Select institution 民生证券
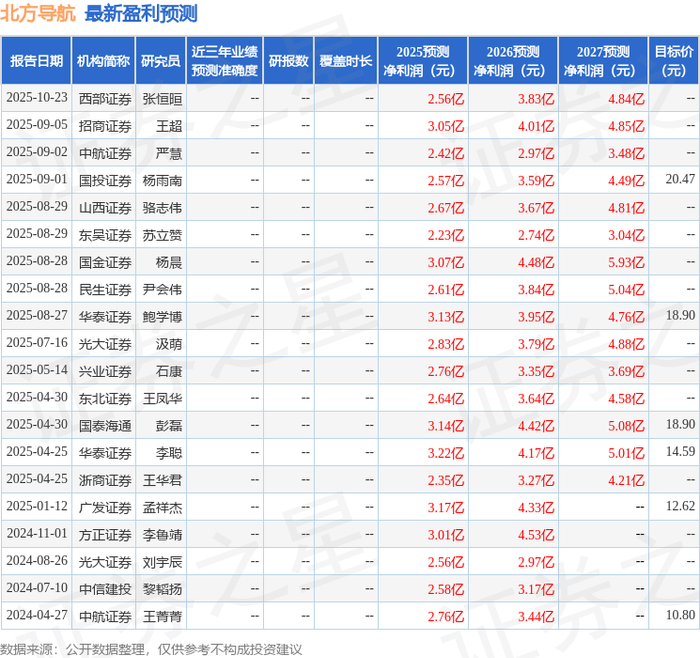Viewport: 700px width, 658px height. (x=105, y=289)
